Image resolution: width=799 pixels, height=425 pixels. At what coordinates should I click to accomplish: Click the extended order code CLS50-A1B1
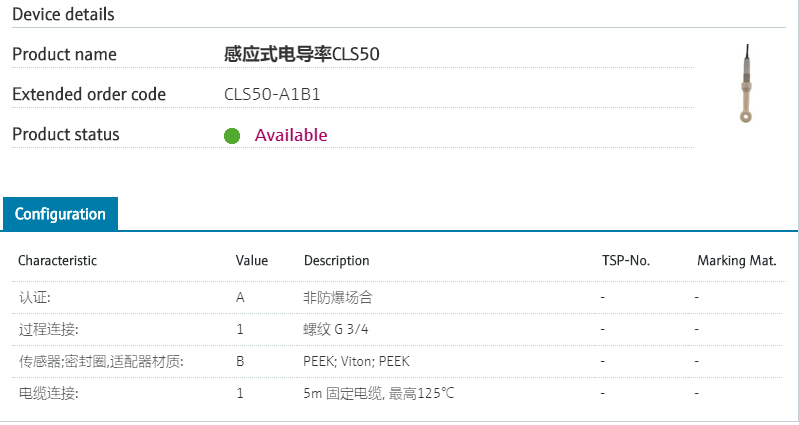tap(272, 95)
